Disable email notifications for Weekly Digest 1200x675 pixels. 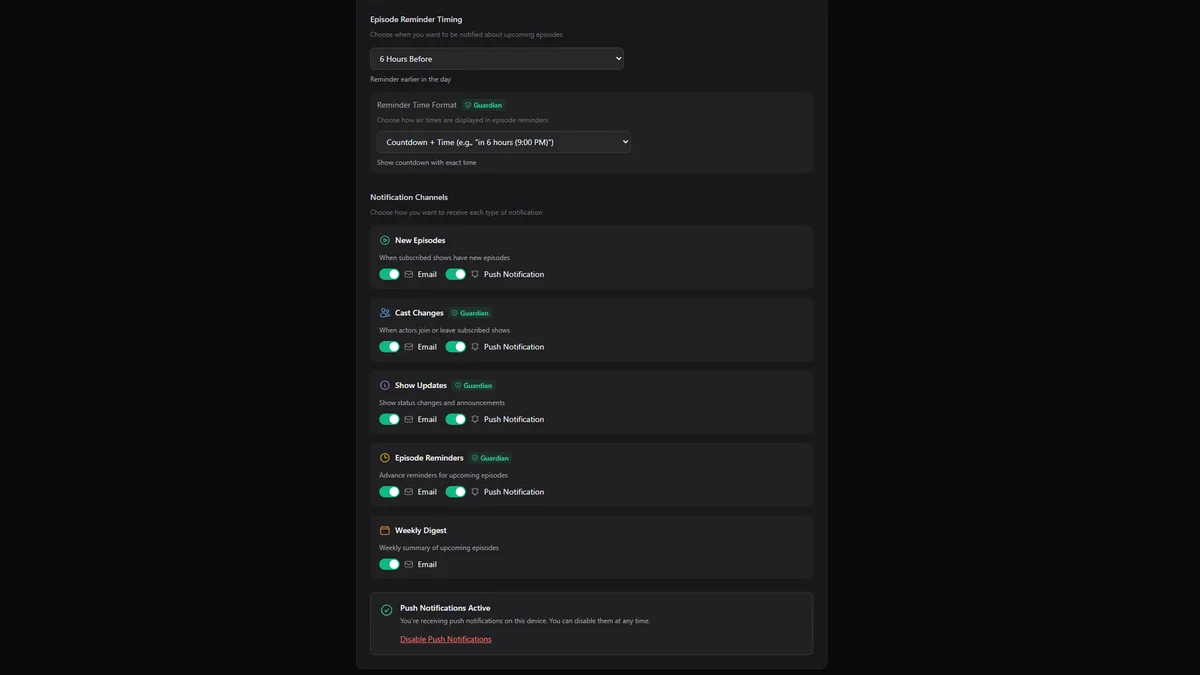point(390,564)
